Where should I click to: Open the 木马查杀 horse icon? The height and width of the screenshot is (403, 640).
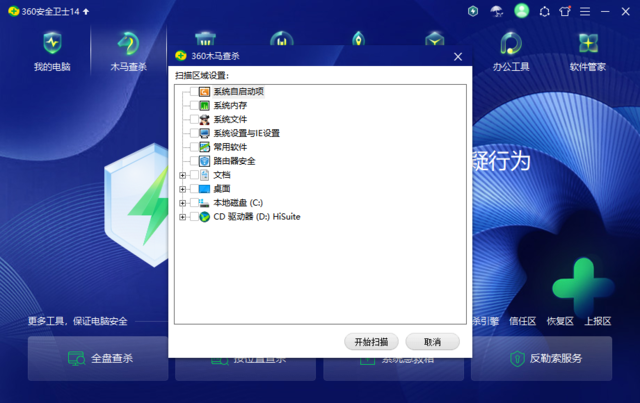click(x=128, y=43)
